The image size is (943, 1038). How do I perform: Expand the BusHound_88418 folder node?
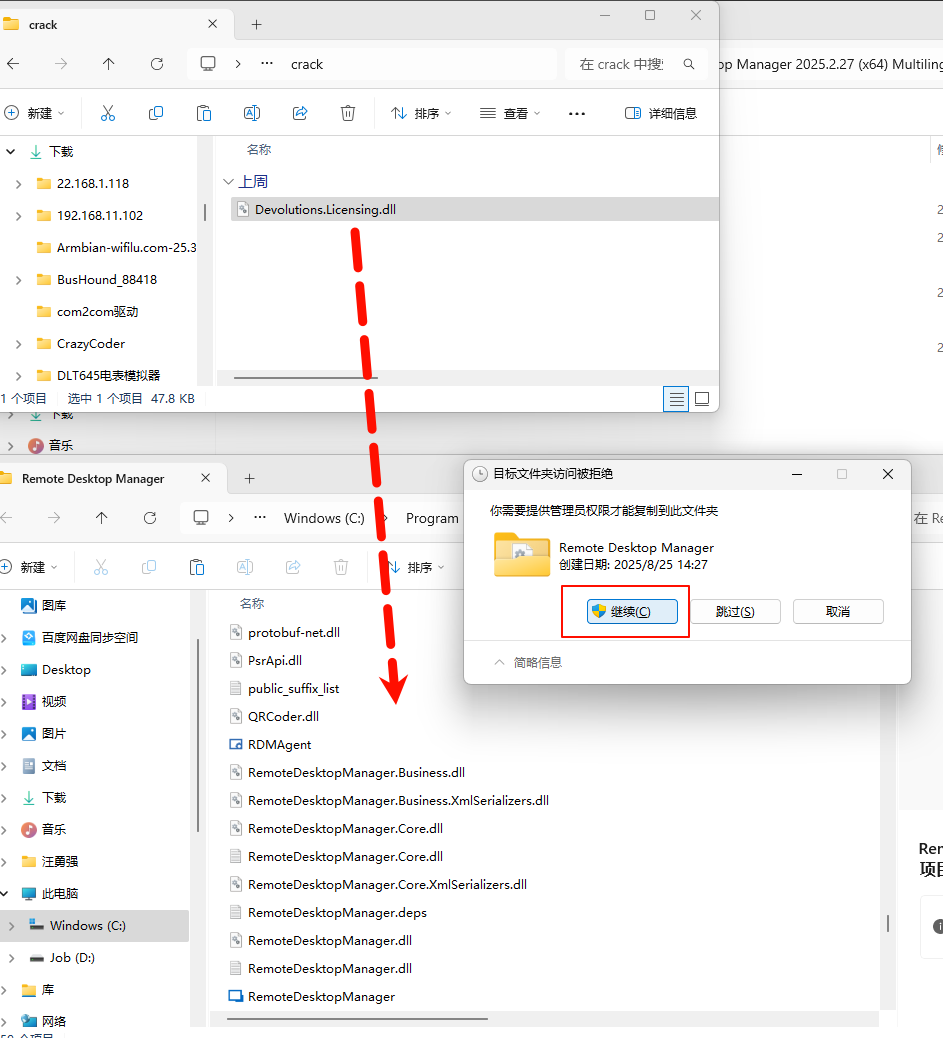pos(19,280)
